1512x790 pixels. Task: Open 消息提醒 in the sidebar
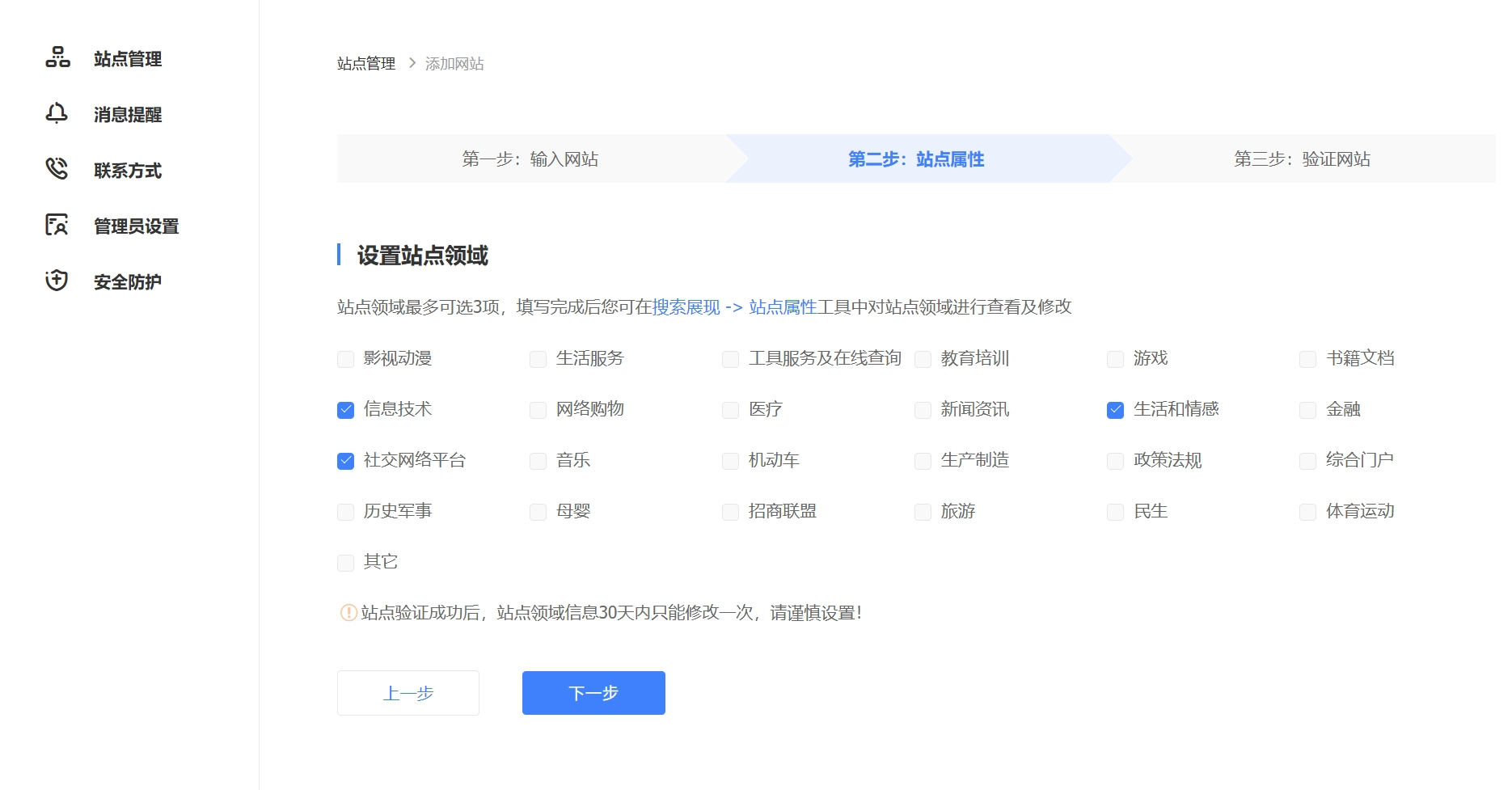[x=128, y=114]
